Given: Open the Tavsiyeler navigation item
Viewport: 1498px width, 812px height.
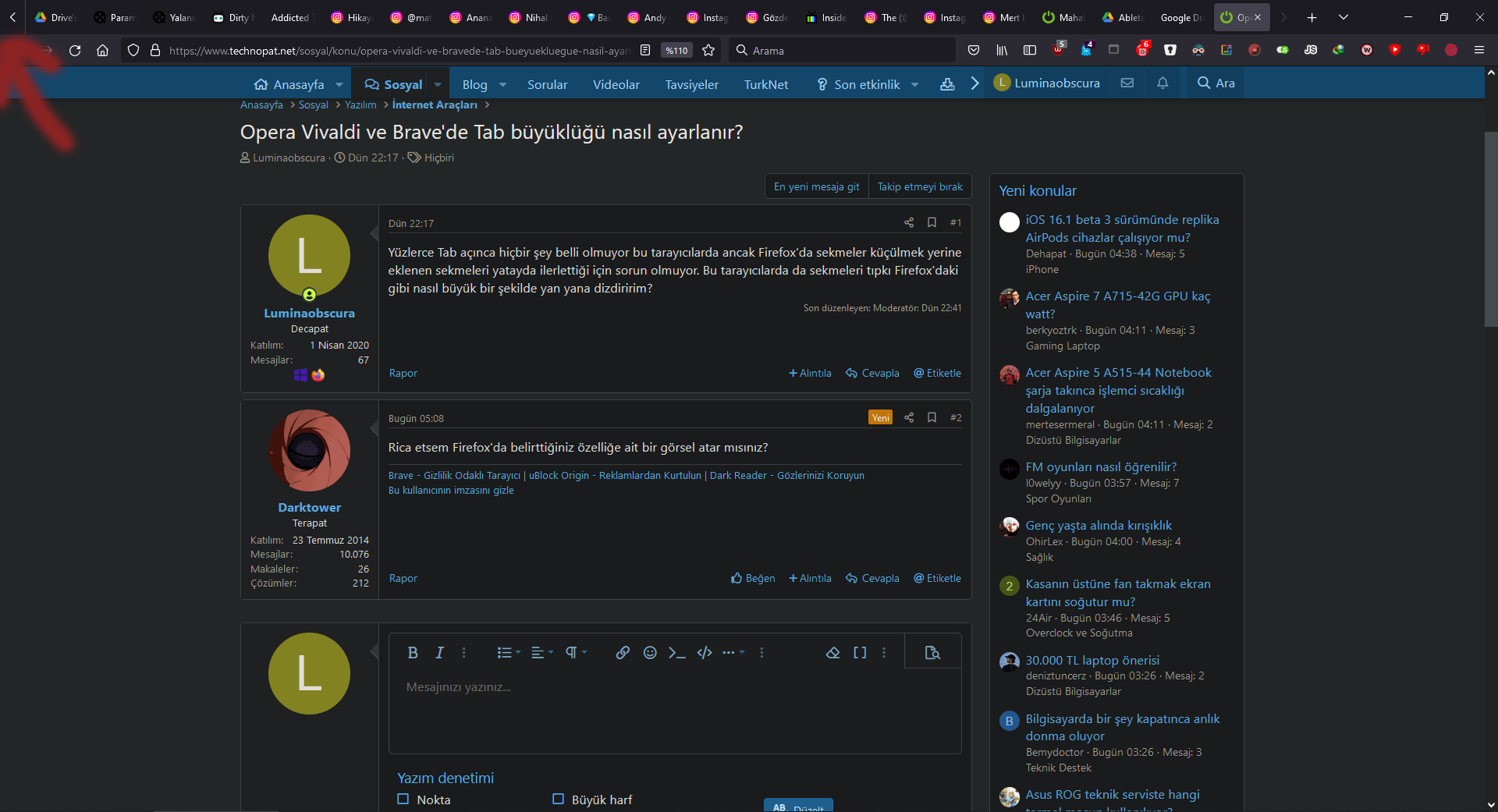Looking at the screenshot, I should click(x=692, y=84).
